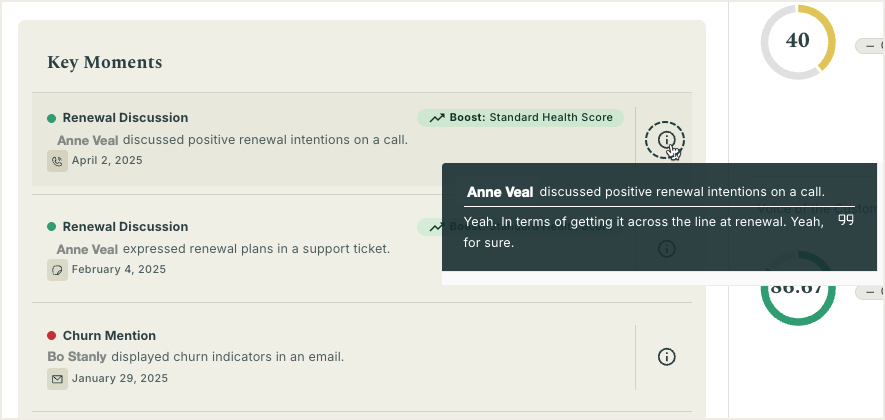Click the support ticket icon beside February 4, 2025
This screenshot has width=885, height=420.
point(57,270)
